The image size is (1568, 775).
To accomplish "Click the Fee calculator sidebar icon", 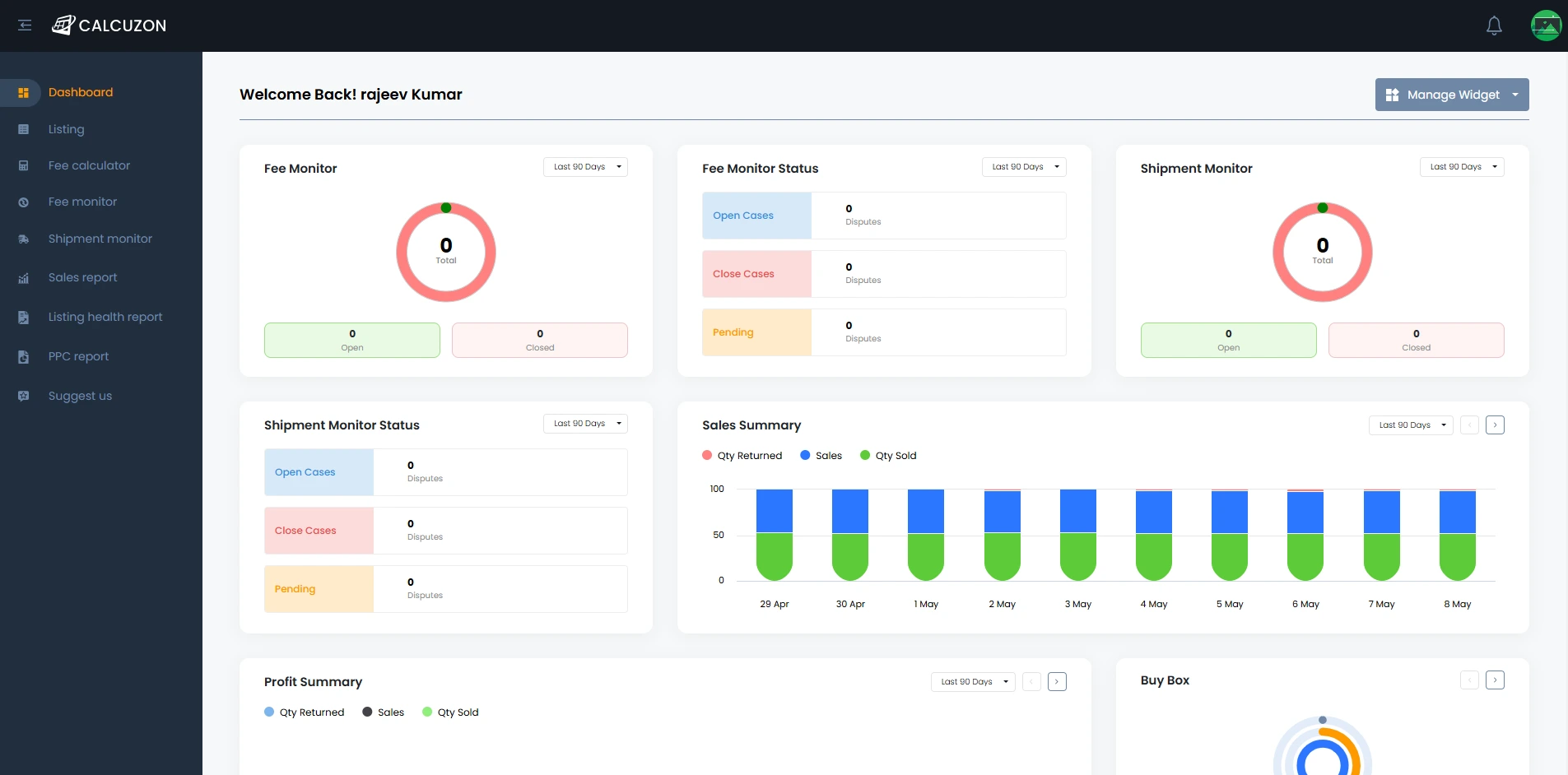I will [24, 165].
